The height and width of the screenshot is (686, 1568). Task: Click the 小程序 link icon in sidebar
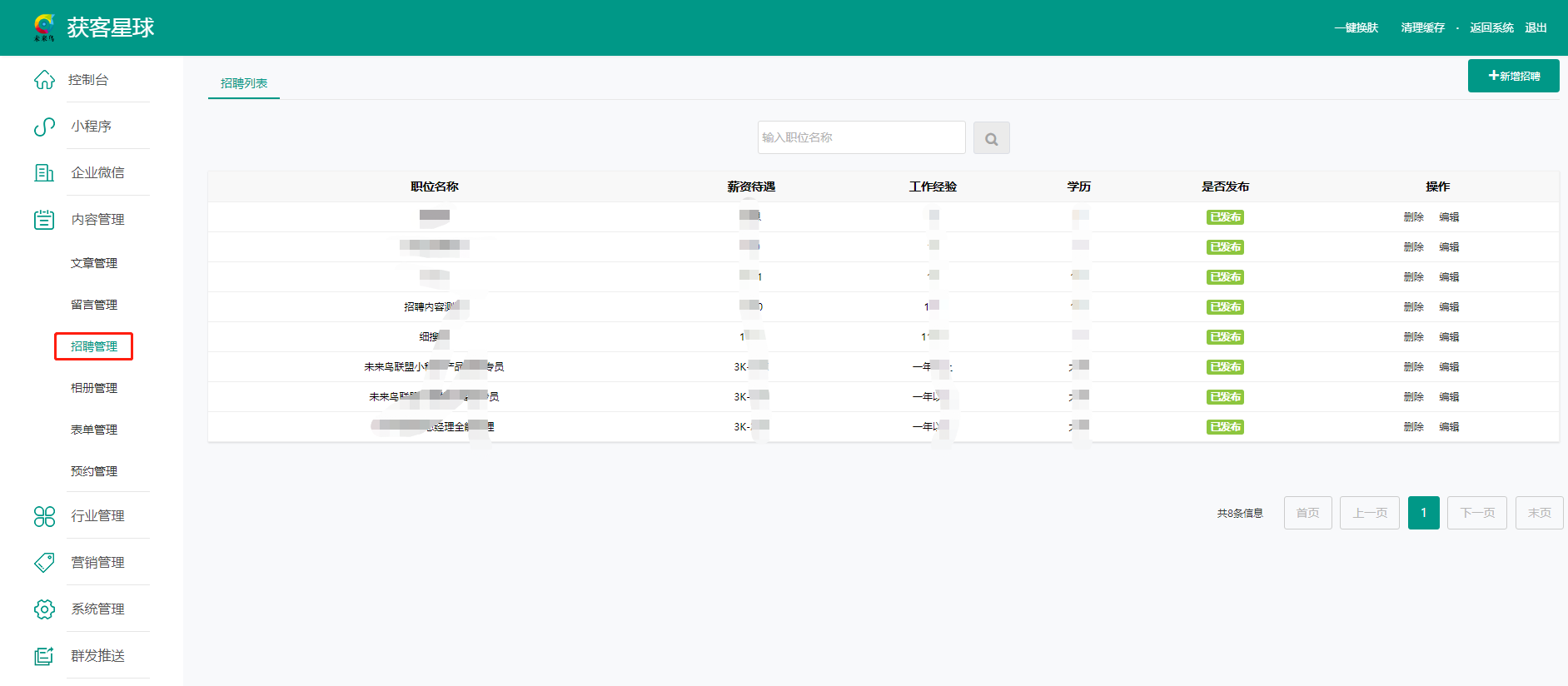click(44, 127)
